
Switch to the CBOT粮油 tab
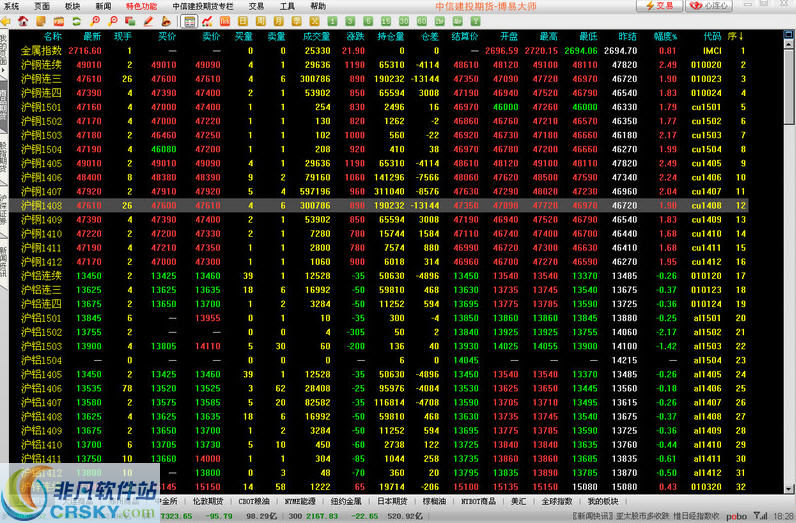254,501
